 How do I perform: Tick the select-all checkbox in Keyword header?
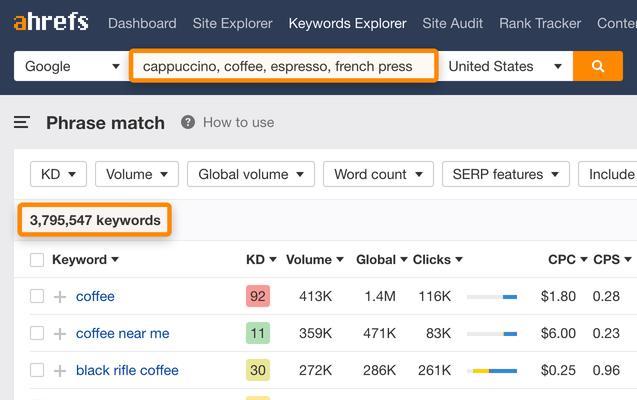pyautogui.click(x=37, y=260)
